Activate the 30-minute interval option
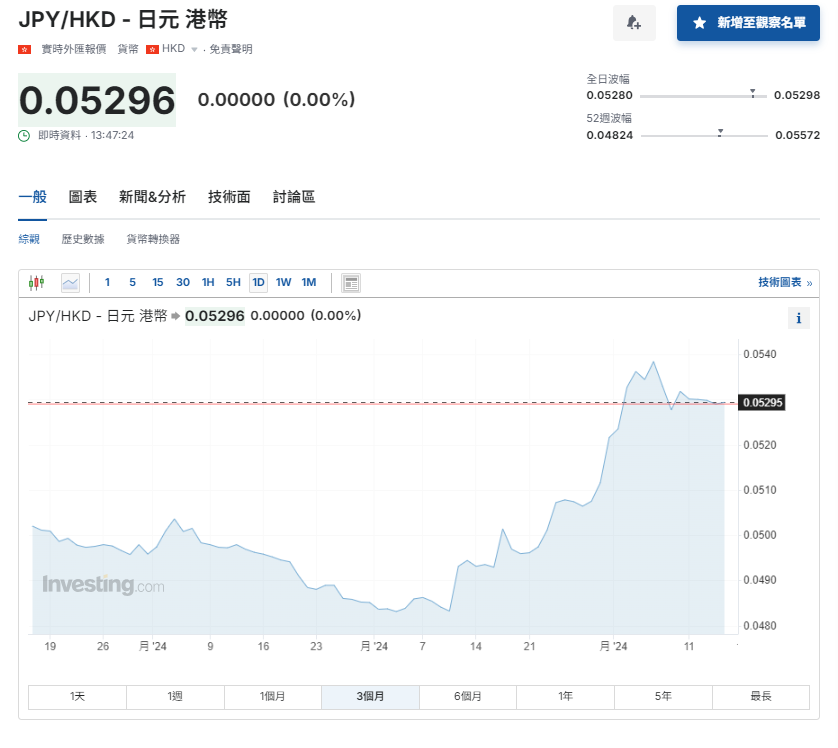Screen dimensions: 838x748 pos(183,282)
